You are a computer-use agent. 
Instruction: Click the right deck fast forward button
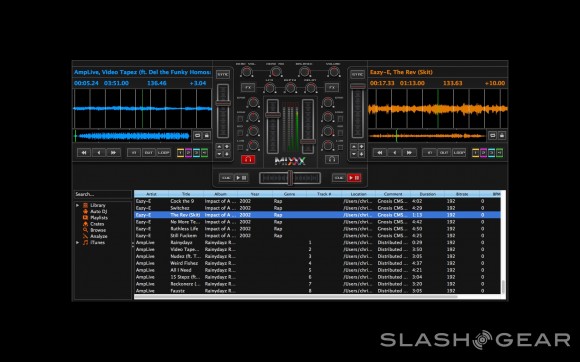click(x=409, y=152)
